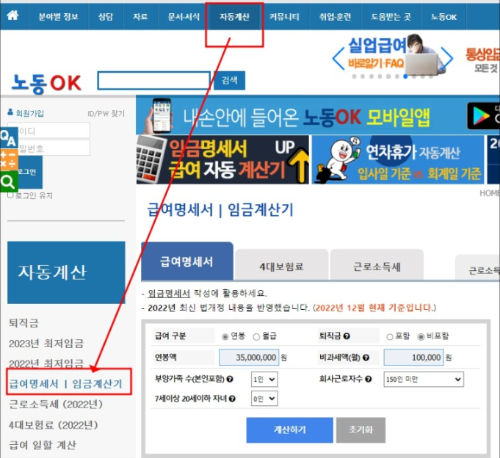Click the help icon next to 회사근로자수
This screenshot has height=458, width=500.
[368, 379]
